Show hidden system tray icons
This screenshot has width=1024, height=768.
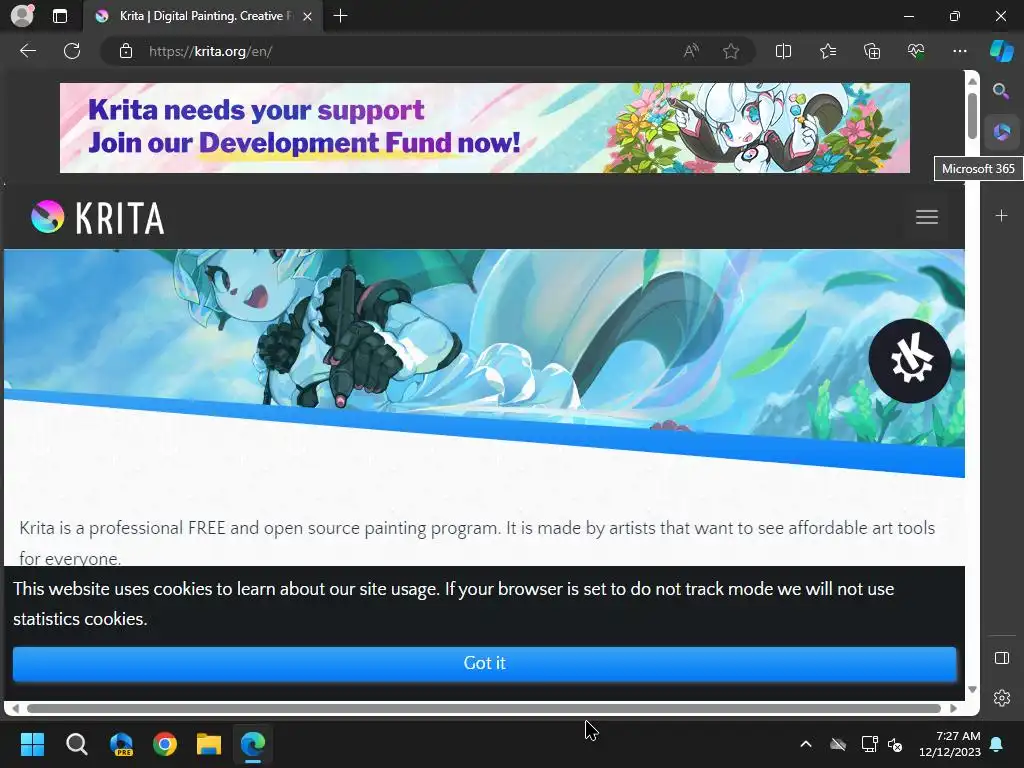[x=806, y=744]
